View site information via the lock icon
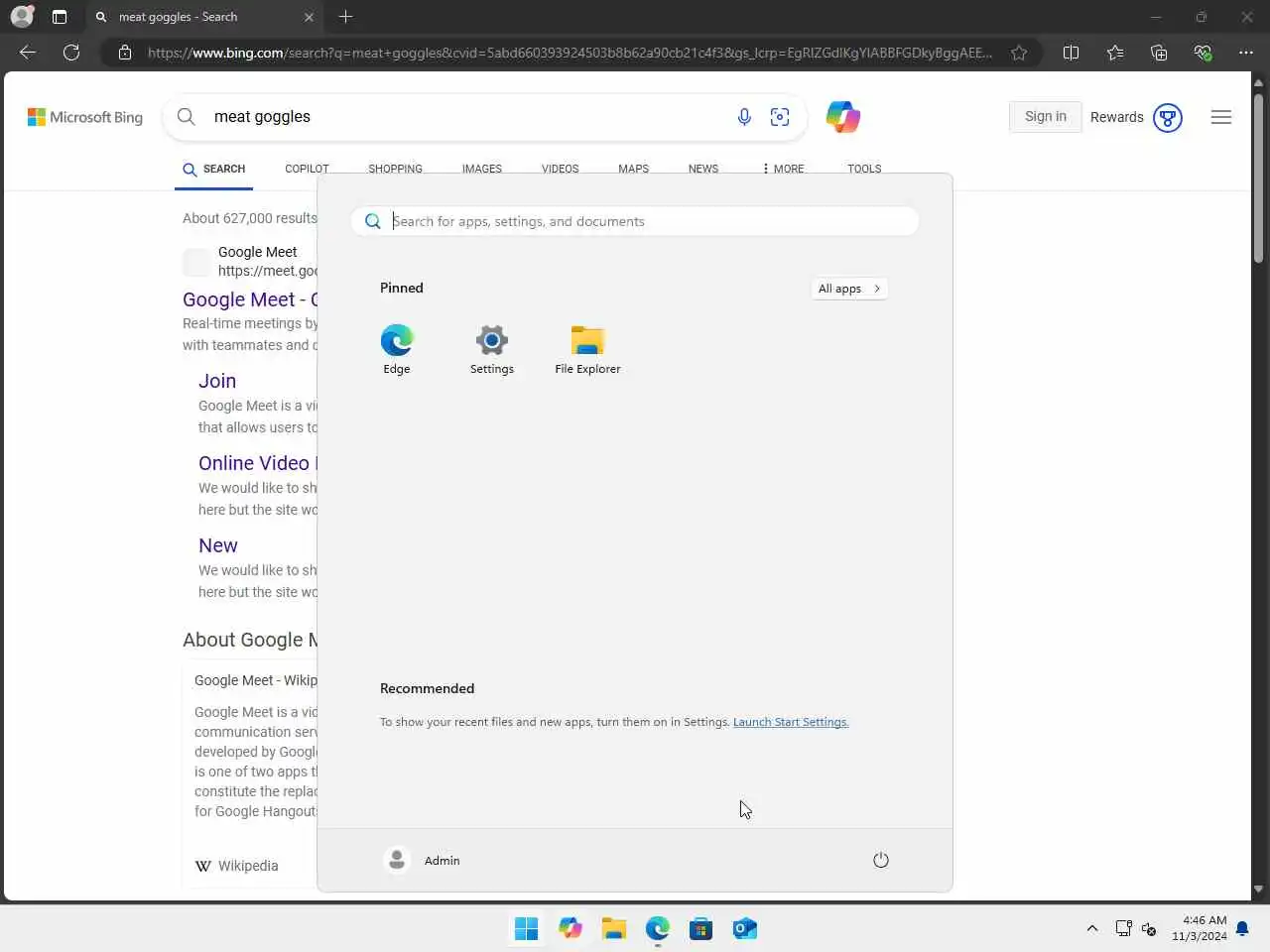 (125, 53)
